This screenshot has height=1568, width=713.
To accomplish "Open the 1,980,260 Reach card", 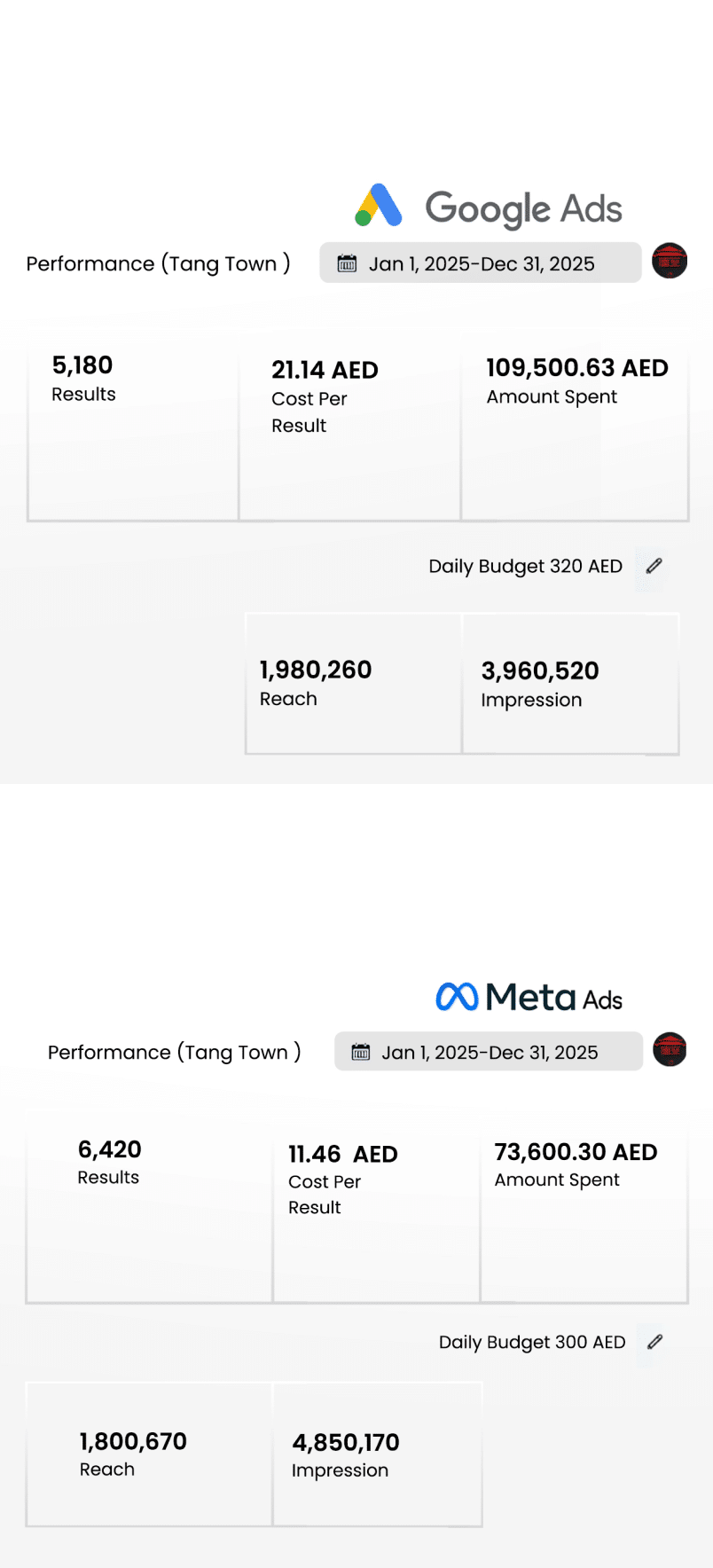I will pos(353,684).
